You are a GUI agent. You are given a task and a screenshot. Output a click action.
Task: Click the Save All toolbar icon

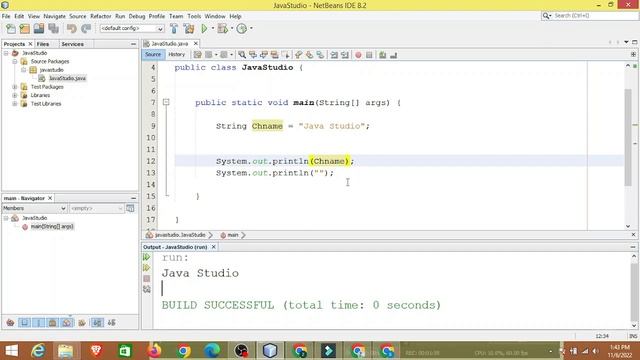pos(53,29)
